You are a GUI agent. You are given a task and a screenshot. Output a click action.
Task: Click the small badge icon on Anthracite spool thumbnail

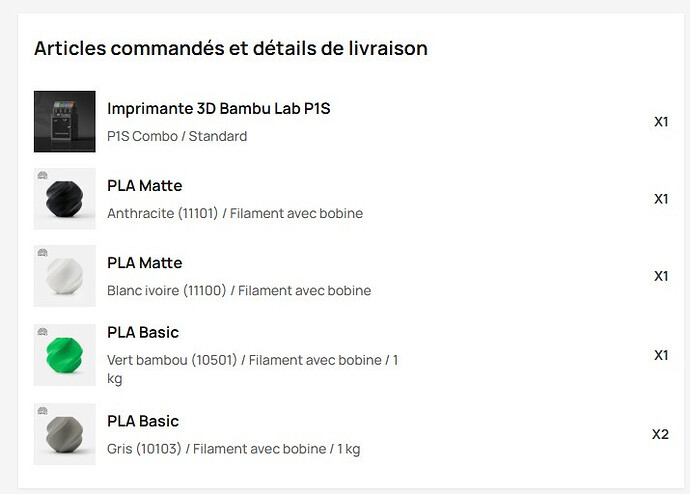coord(42,175)
